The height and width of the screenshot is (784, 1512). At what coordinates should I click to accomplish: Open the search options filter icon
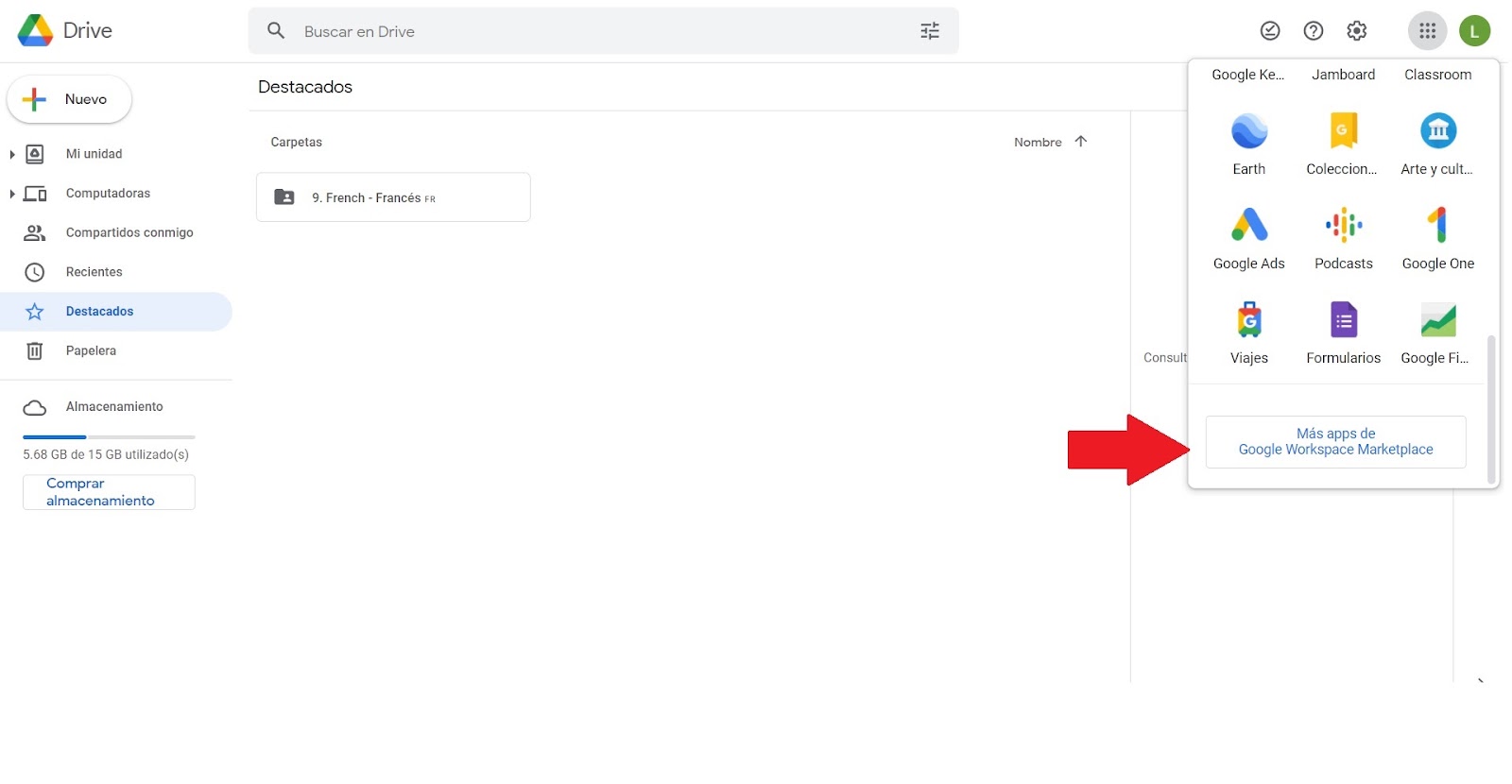930,31
